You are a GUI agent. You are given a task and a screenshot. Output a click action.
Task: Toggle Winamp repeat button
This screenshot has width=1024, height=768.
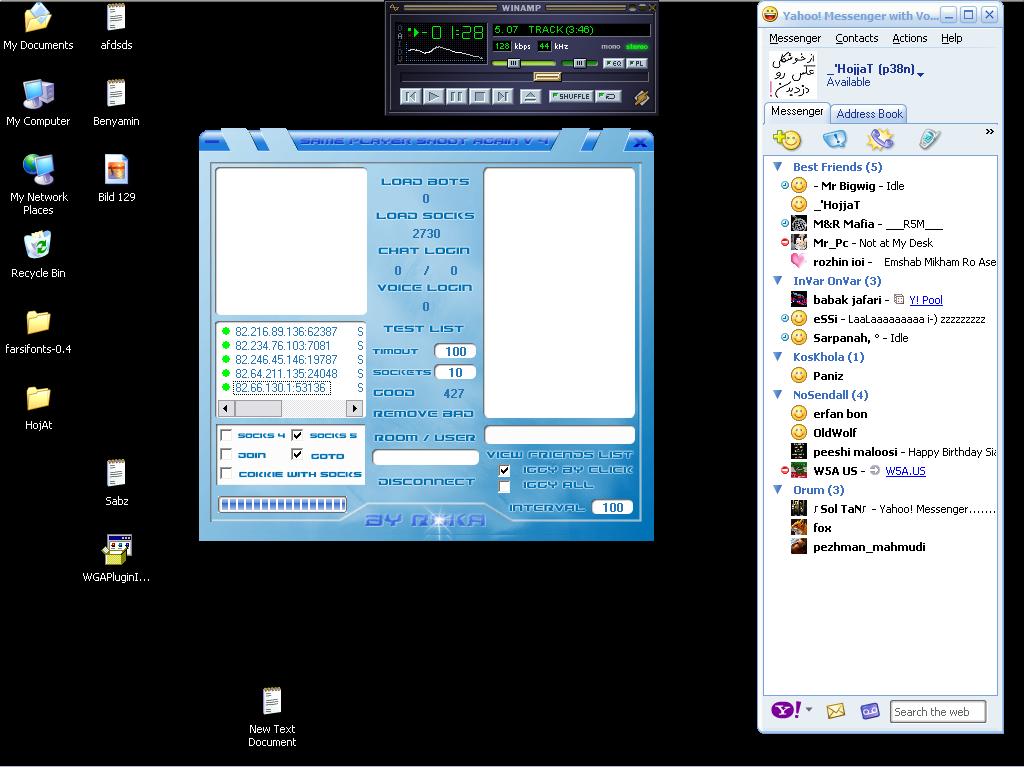coord(609,97)
